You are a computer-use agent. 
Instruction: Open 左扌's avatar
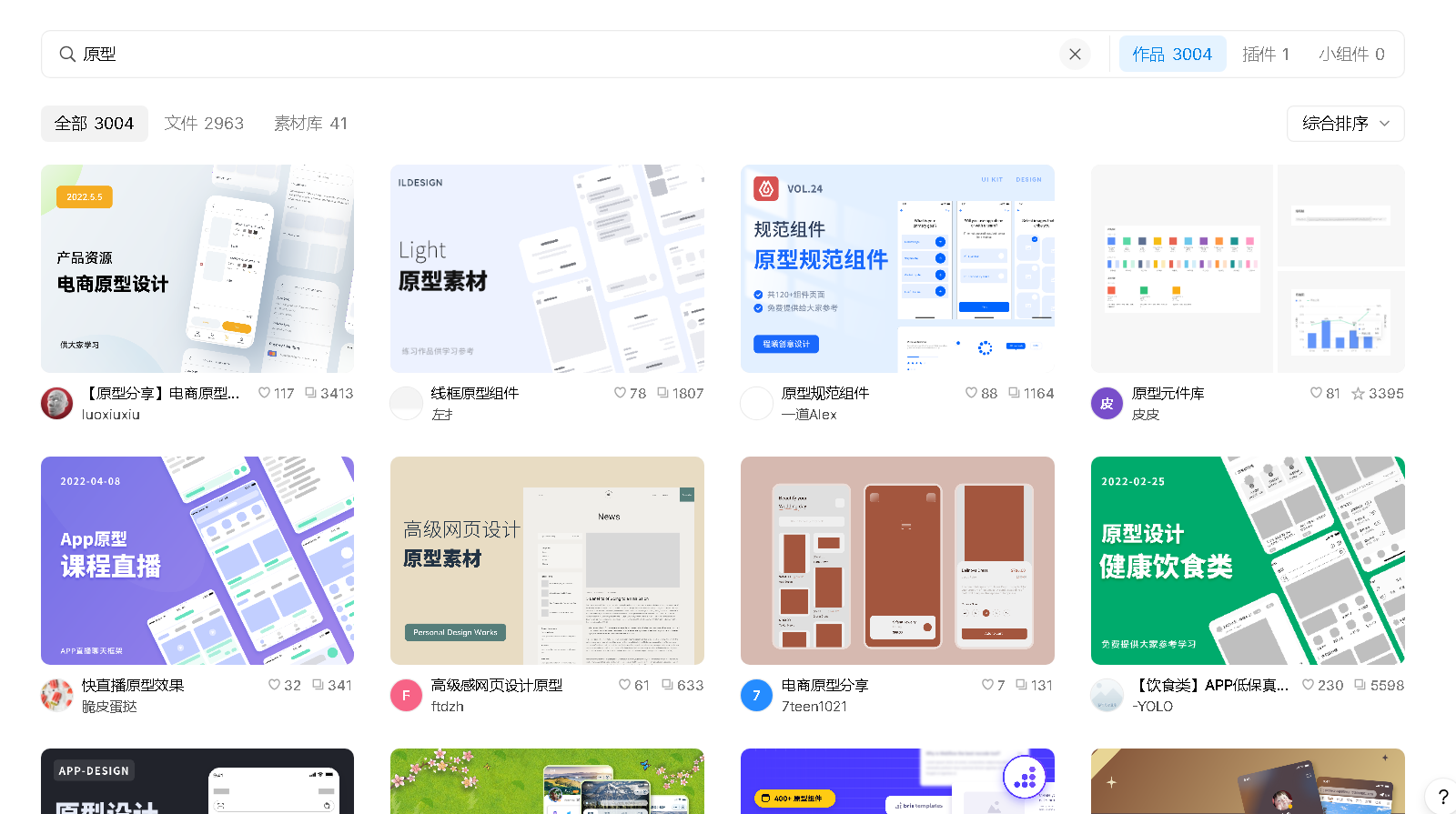point(406,403)
